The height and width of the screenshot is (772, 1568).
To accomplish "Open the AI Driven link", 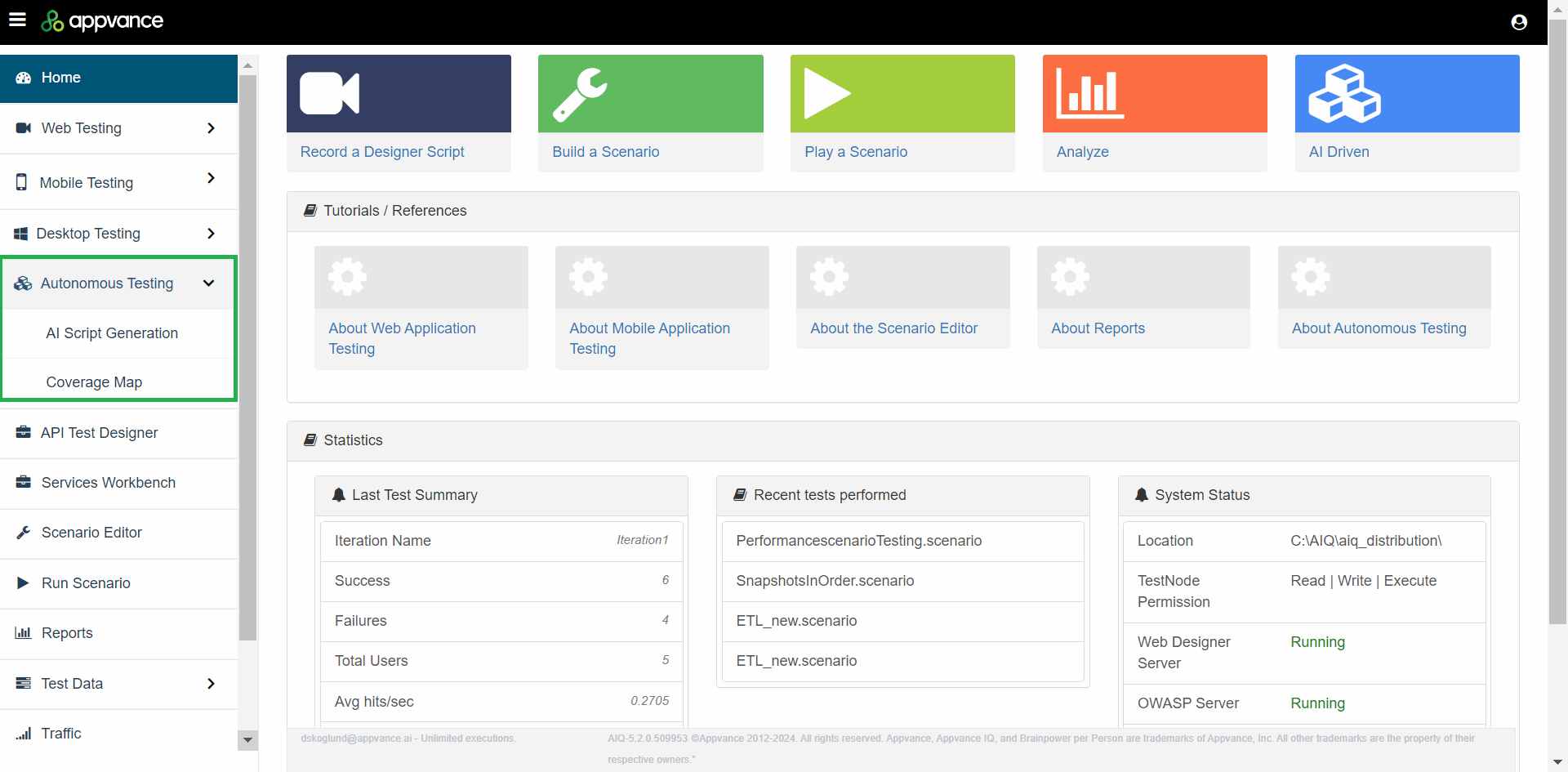I will [1339, 152].
